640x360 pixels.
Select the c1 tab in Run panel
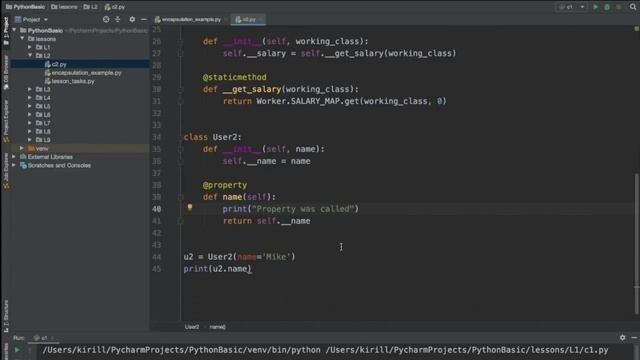(44, 338)
